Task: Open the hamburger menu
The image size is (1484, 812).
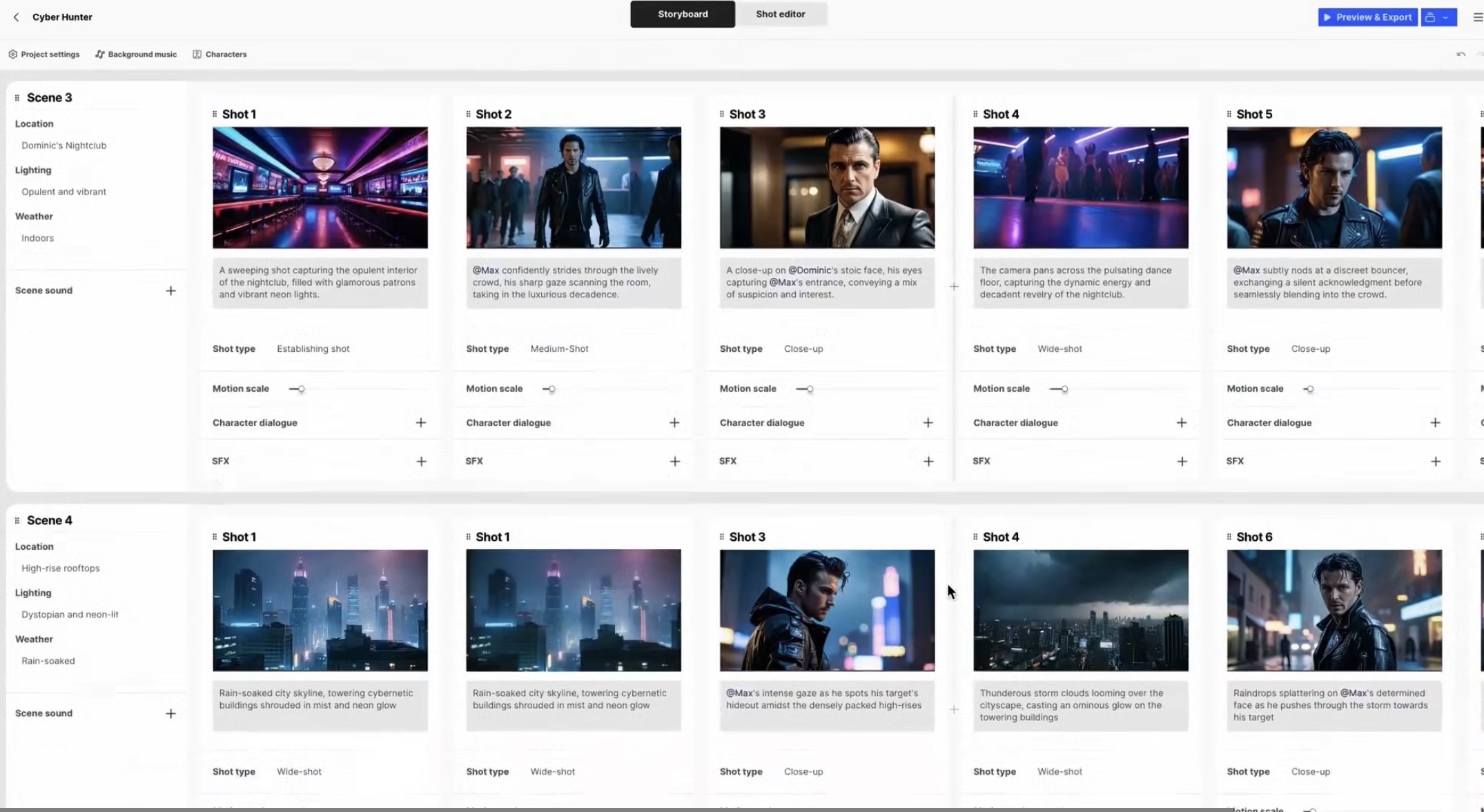Action: point(1477,17)
